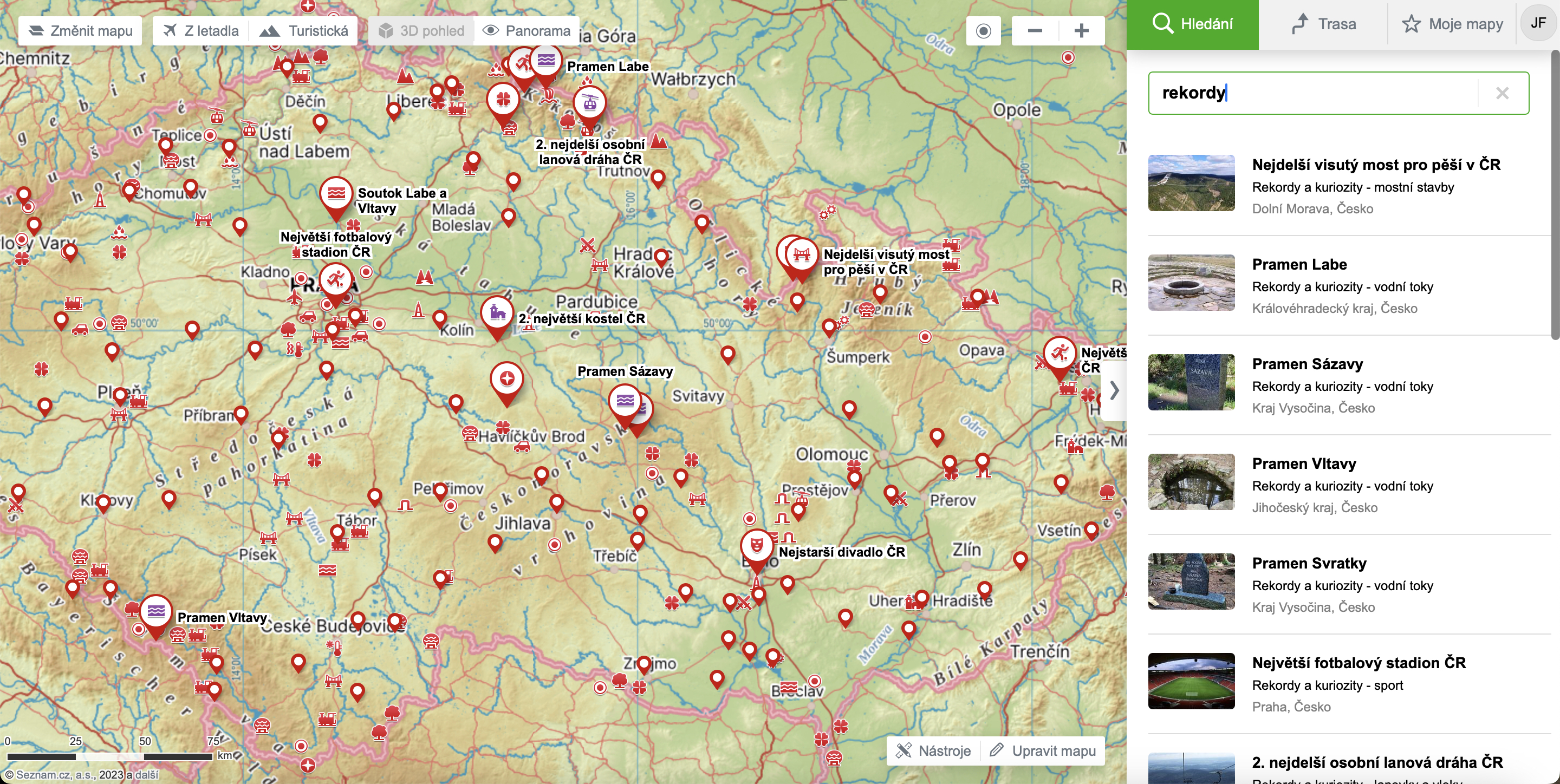Open the Změnit mapu map selector
Image resolution: width=1560 pixels, height=784 pixels.
pos(81,30)
